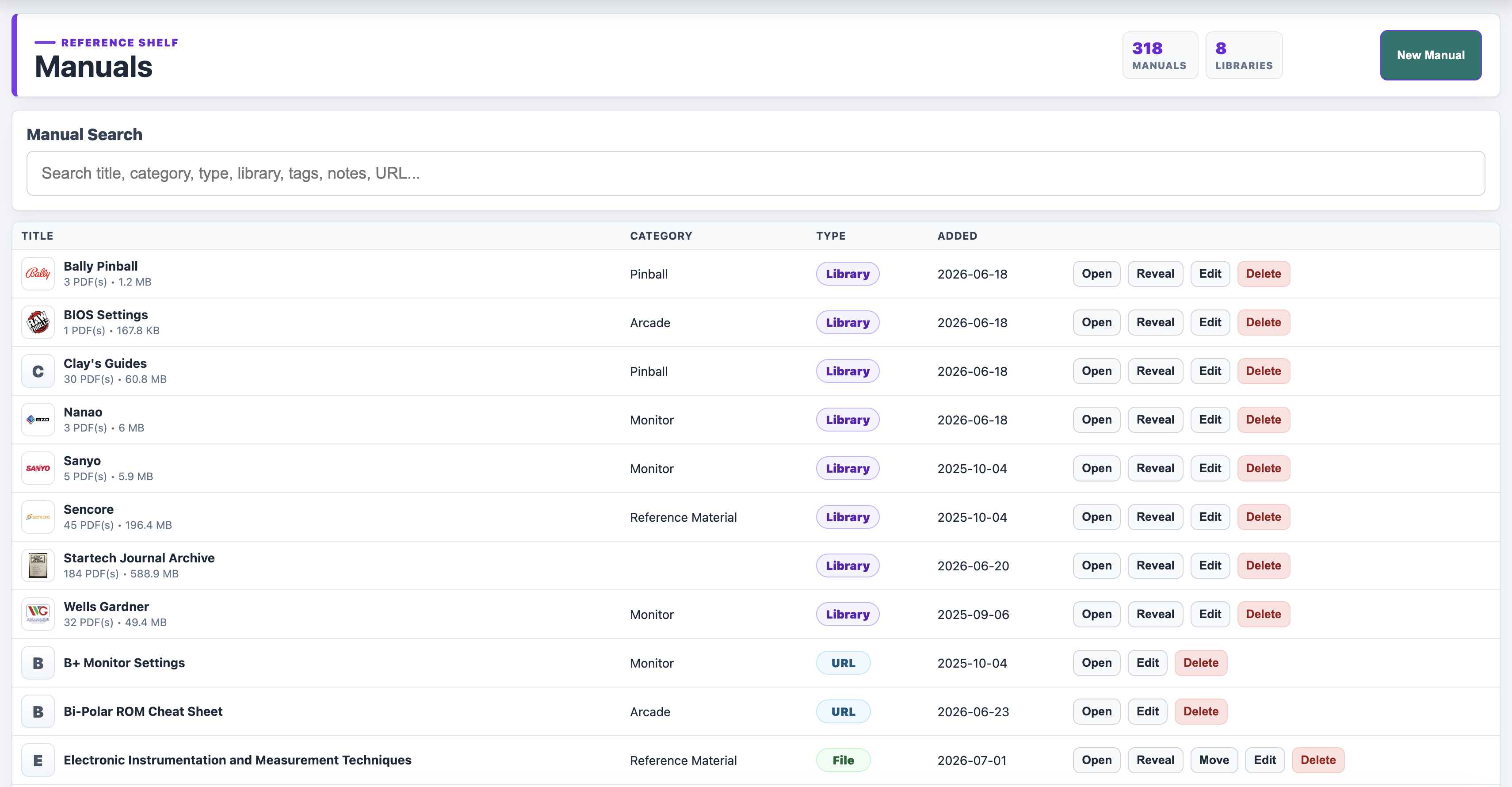Select the Startech Journal Archive title

pos(139,559)
